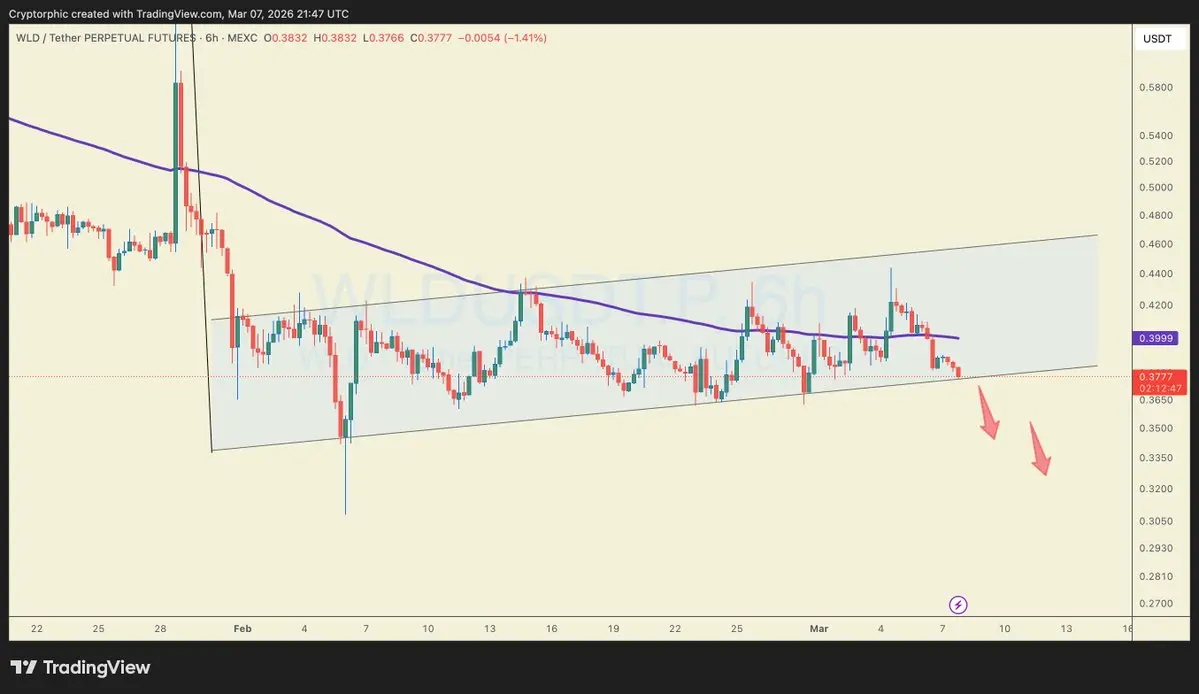Click the Mar date on time axis
Screen dimensions: 1199x694
click(819, 628)
